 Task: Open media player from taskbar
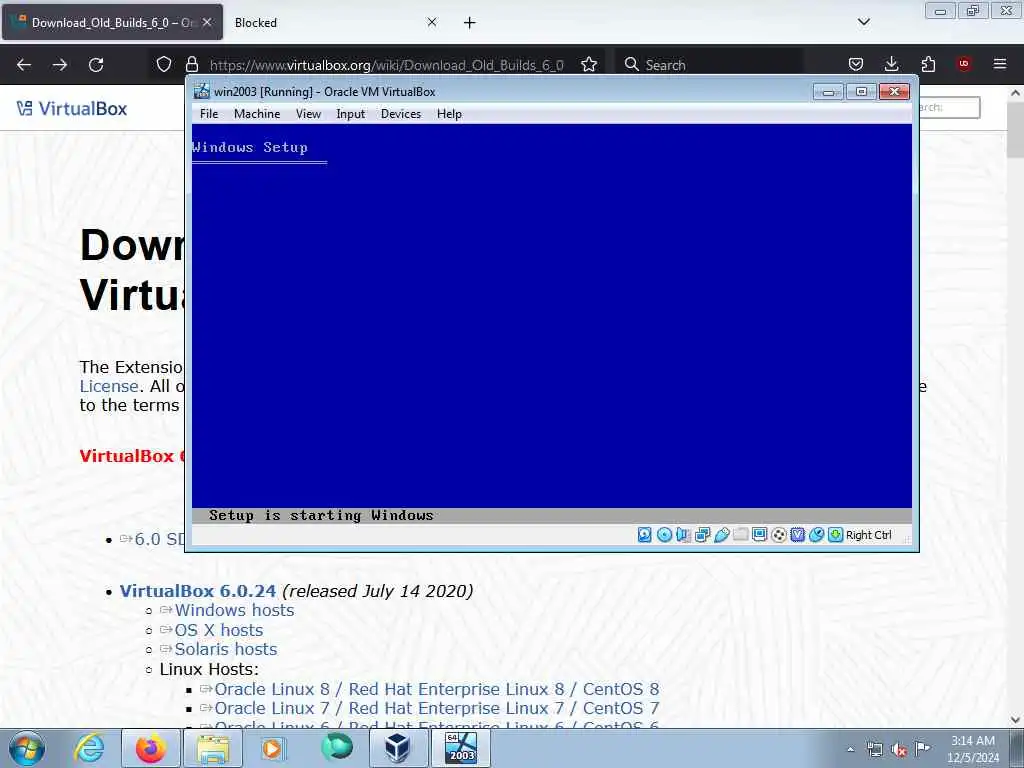click(271, 748)
